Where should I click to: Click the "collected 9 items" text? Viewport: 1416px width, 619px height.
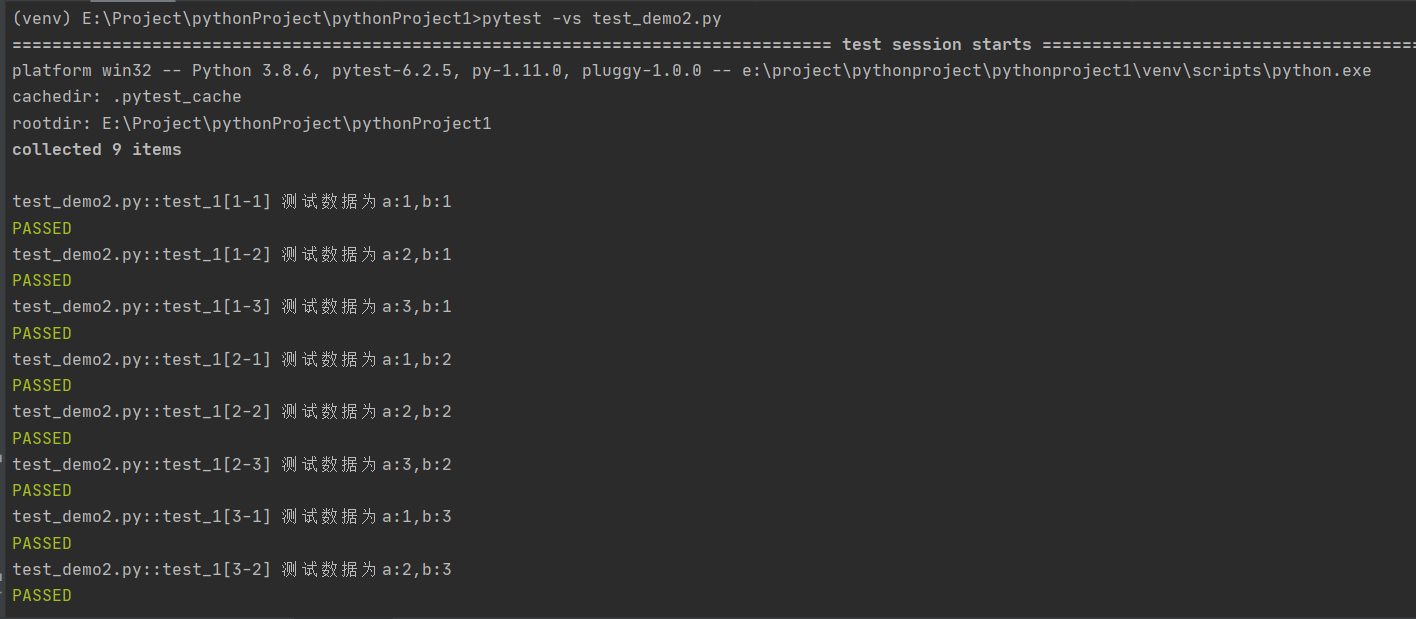tap(97, 149)
